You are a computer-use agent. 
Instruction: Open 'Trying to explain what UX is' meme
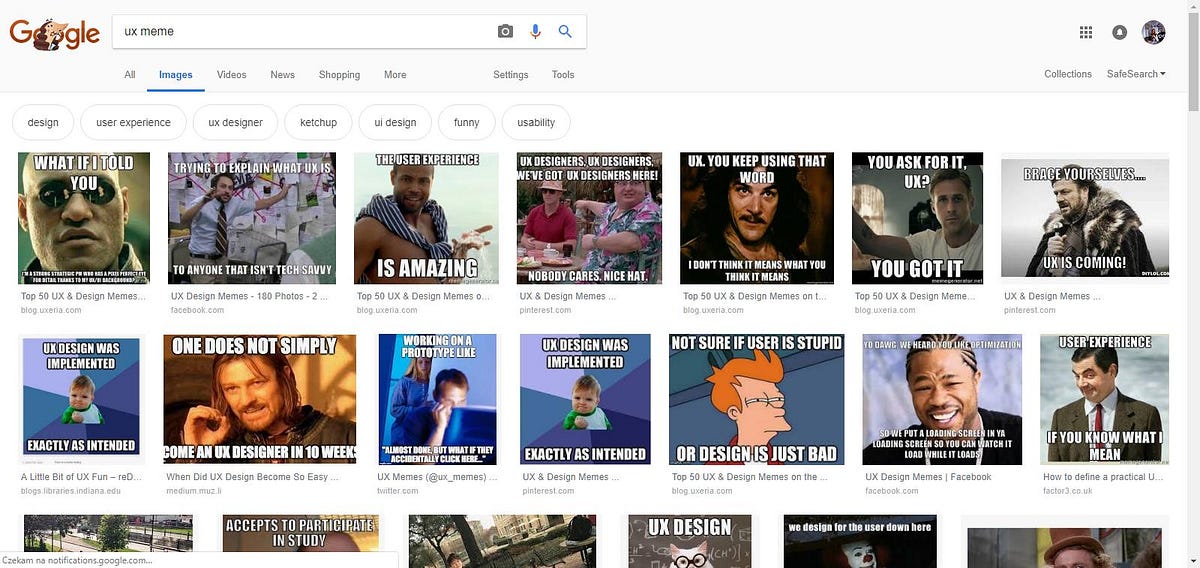252,218
